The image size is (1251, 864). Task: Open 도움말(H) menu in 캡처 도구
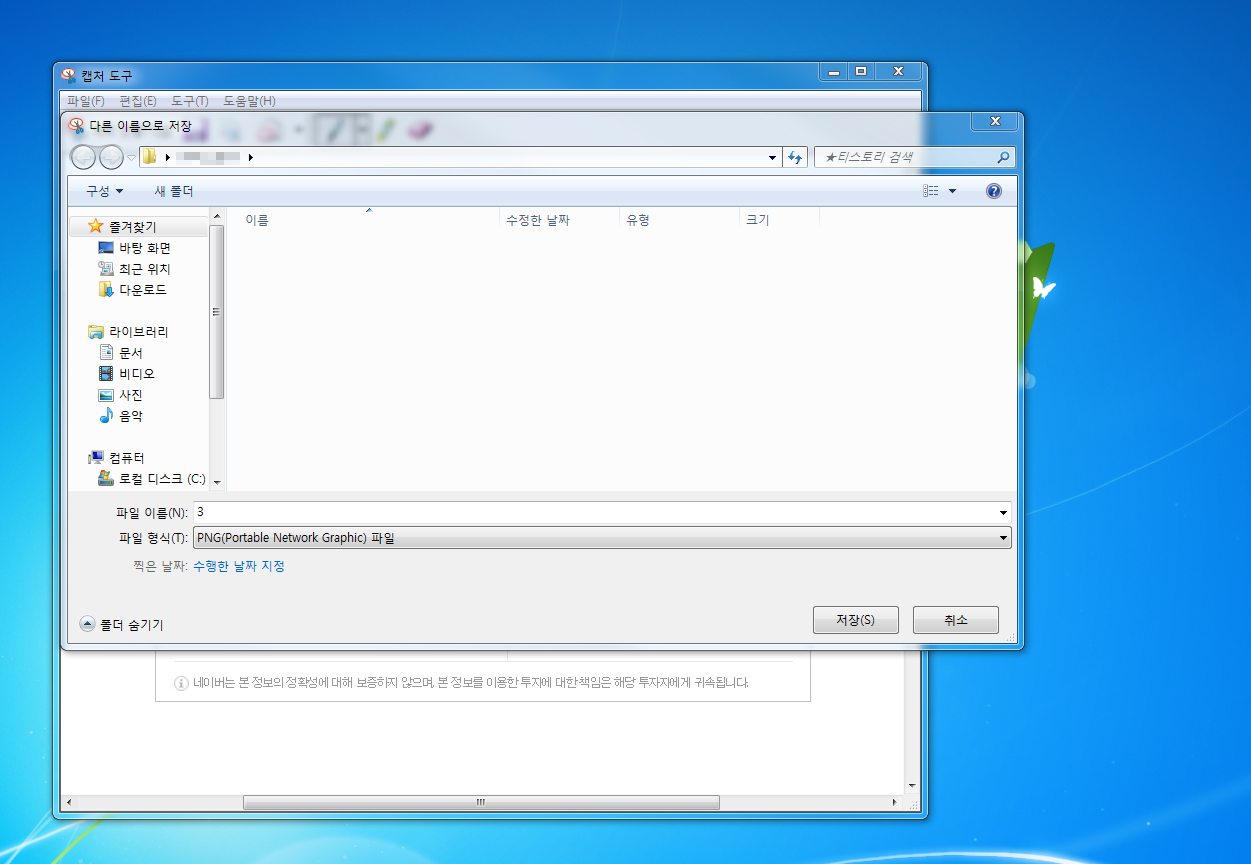point(249,101)
